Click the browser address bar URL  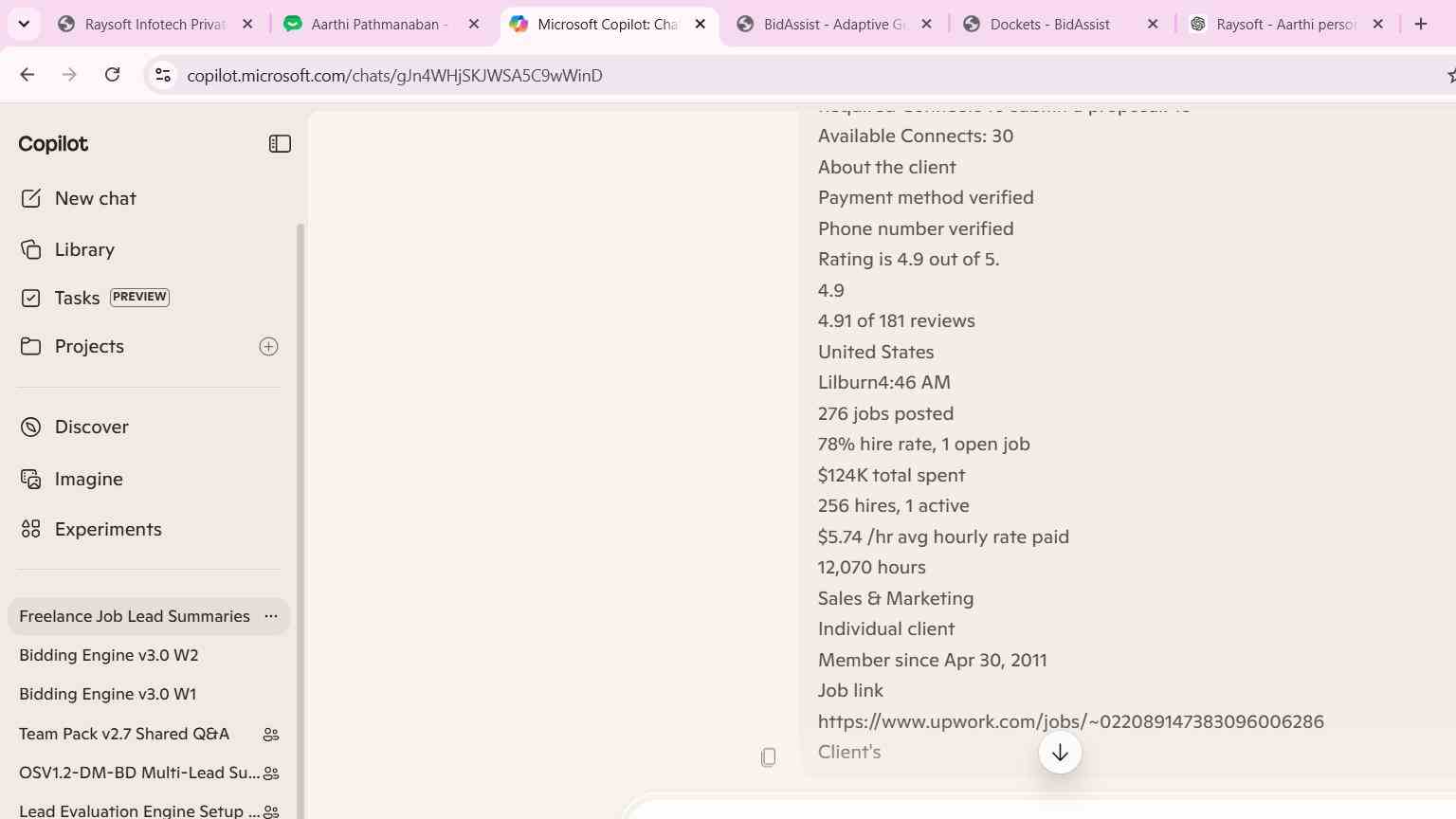pyautogui.click(x=394, y=76)
